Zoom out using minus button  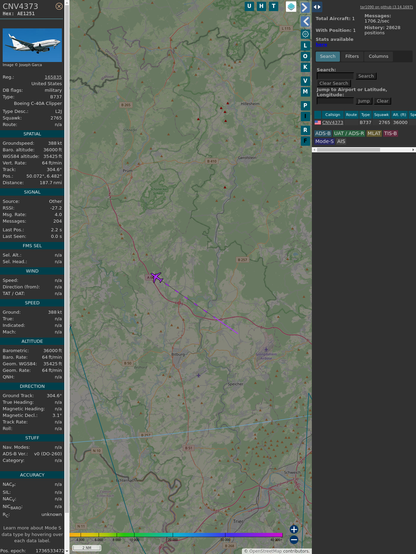click(294, 540)
